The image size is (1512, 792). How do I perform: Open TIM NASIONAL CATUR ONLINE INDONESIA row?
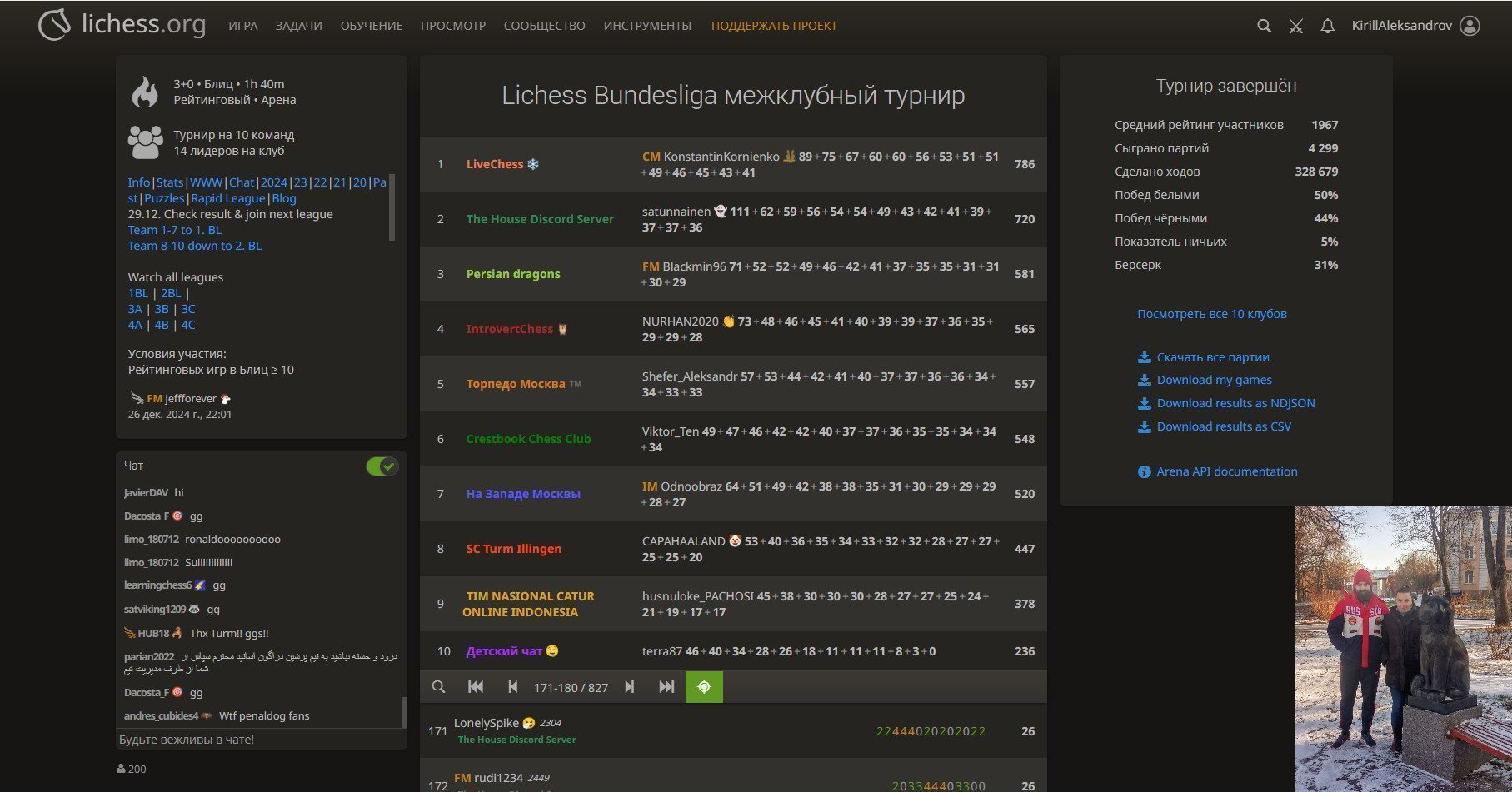[x=733, y=604]
